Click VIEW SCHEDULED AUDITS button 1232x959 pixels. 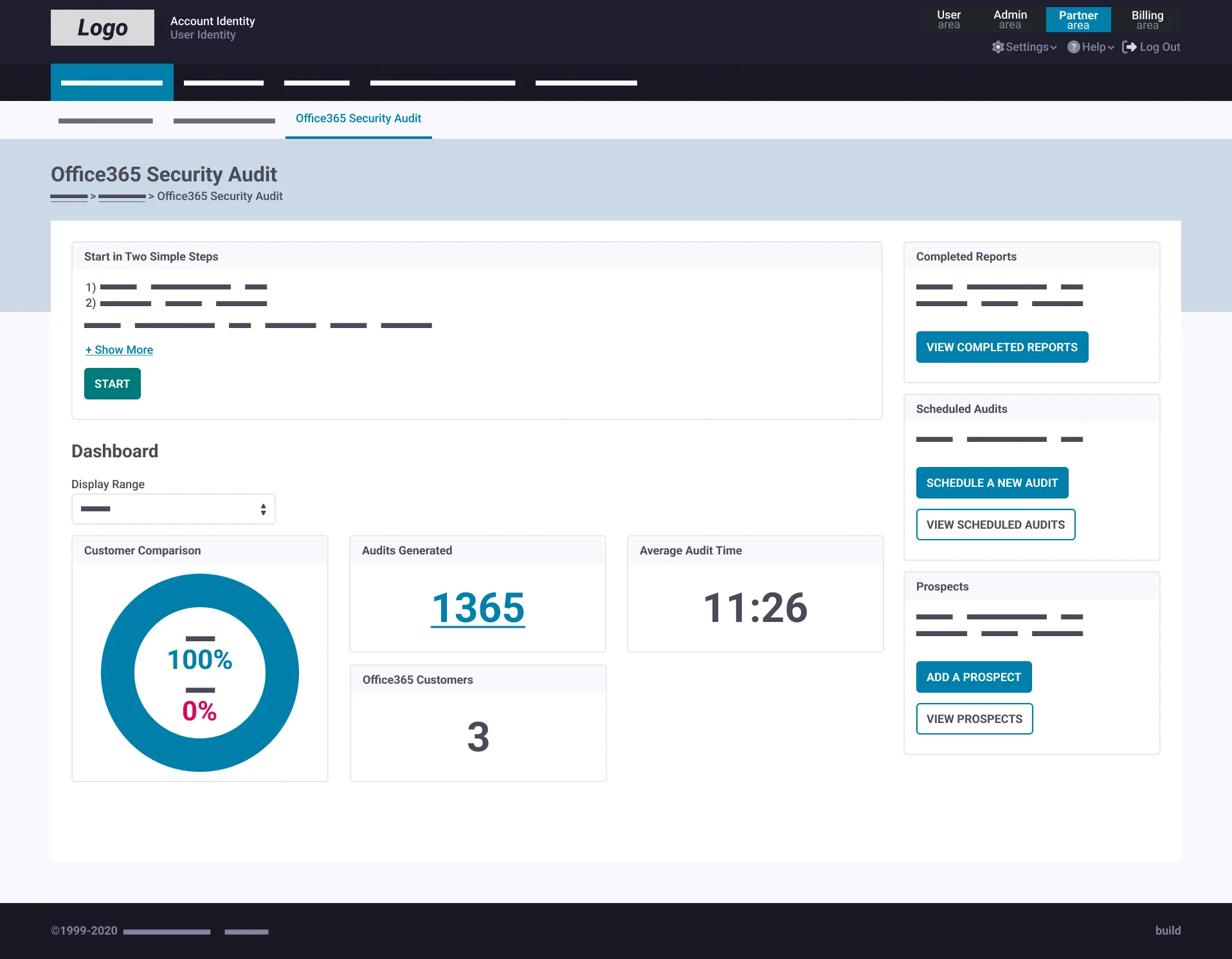coord(995,525)
